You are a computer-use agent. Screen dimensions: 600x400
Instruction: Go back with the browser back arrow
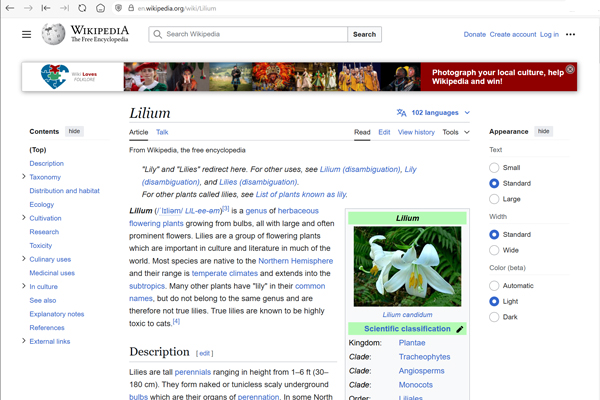[10, 8]
